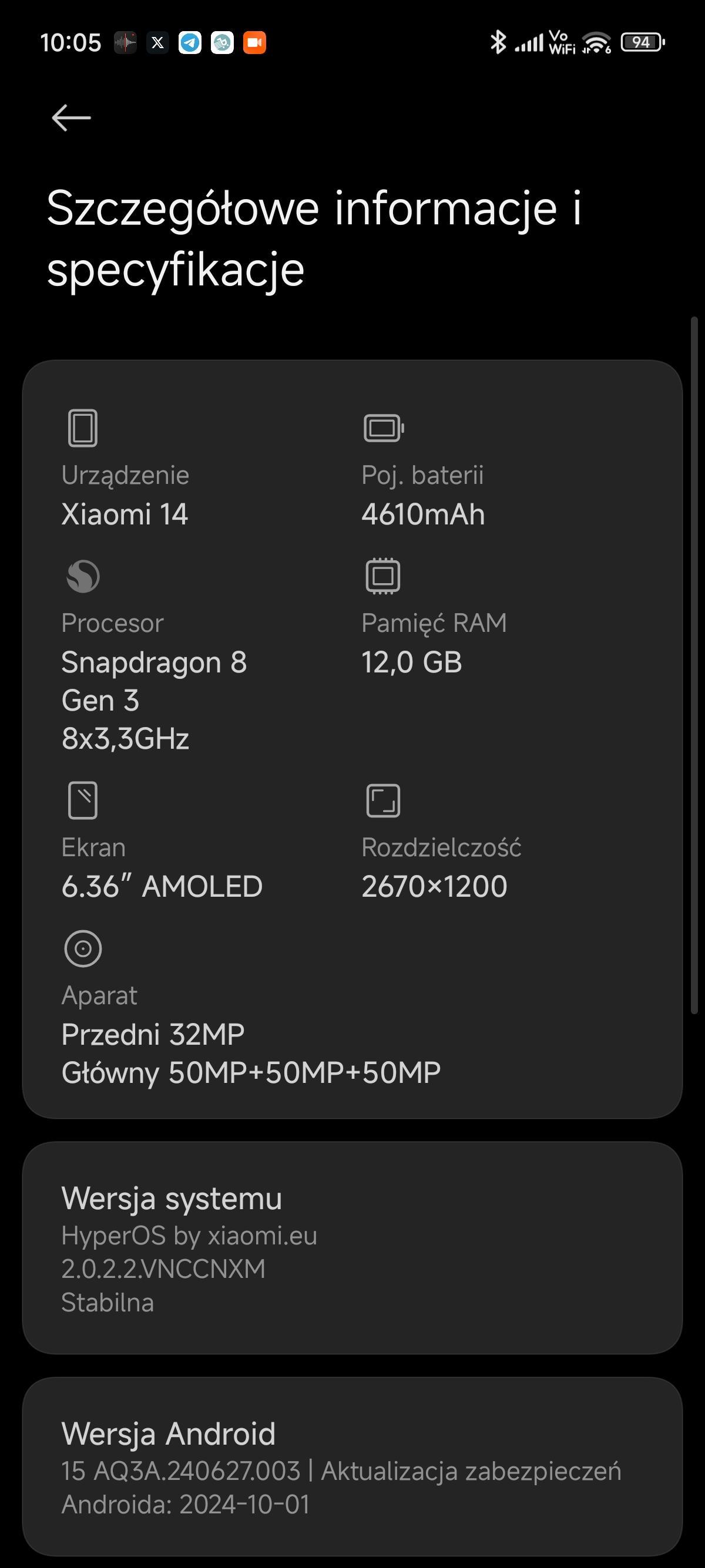Screen dimensions: 705x1568
Task: Tap the resolution icon above Rozdzielczość
Action: pos(383,800)
